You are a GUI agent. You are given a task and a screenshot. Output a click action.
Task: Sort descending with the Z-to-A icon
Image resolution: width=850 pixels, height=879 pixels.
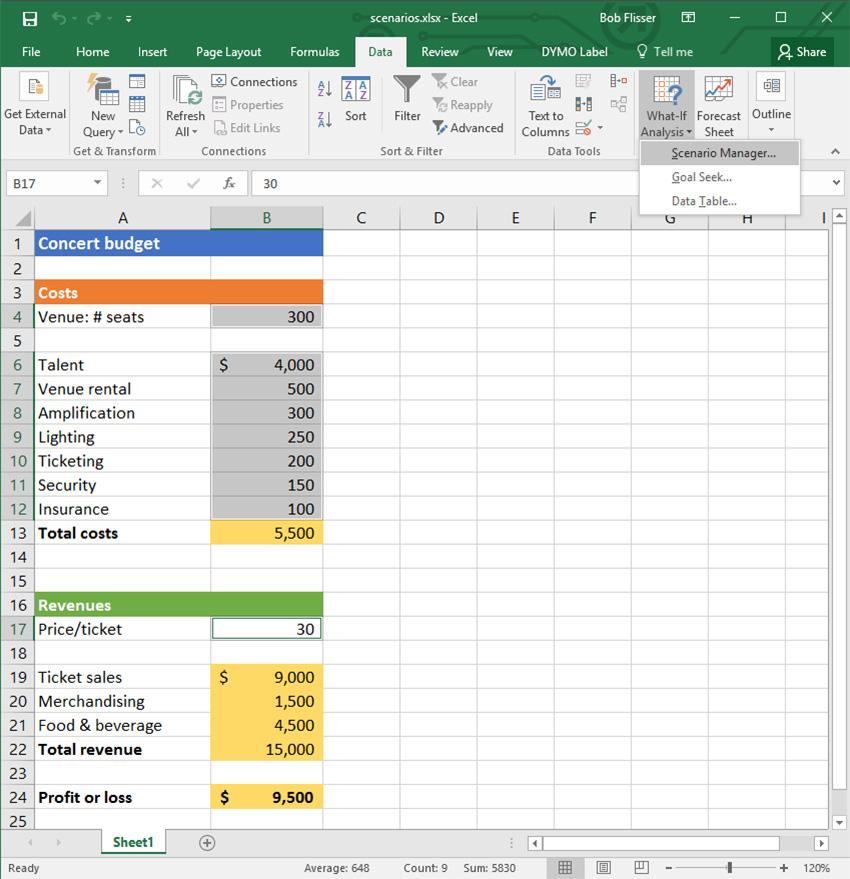coord(325,119)
